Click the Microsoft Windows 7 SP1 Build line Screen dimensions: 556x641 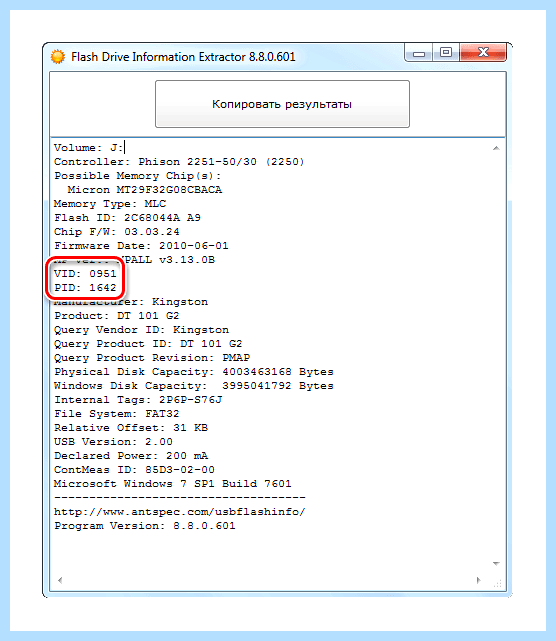point(173,484)
